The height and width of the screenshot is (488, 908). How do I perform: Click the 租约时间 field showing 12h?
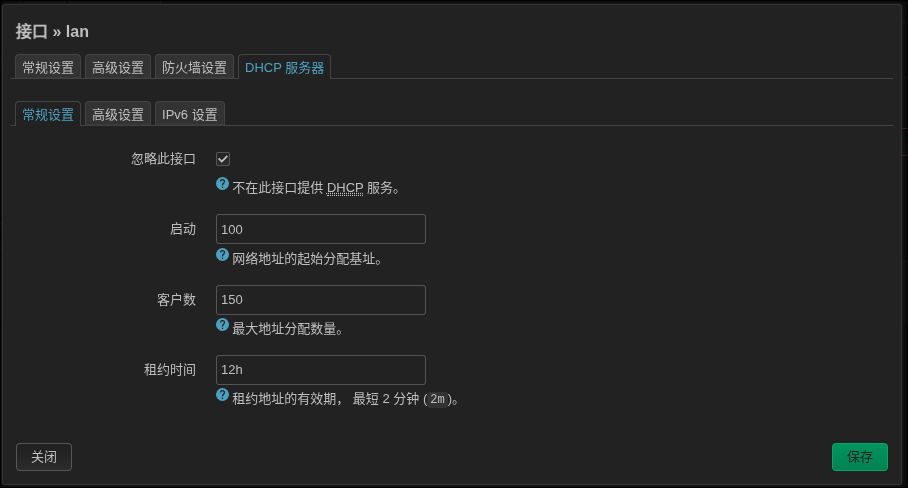[320, 370]
